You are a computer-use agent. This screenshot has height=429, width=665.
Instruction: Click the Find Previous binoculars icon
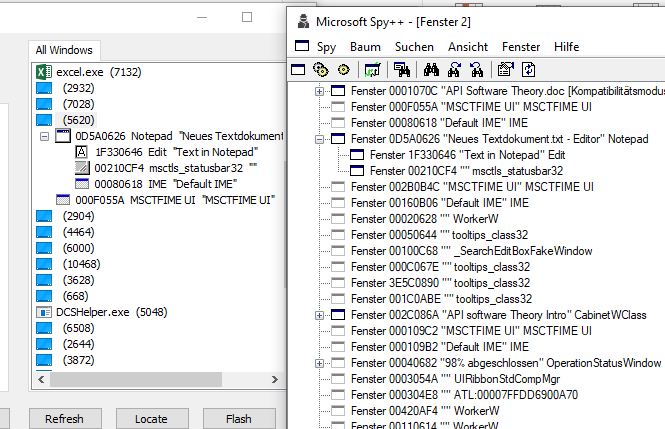[x=477, y=70]
